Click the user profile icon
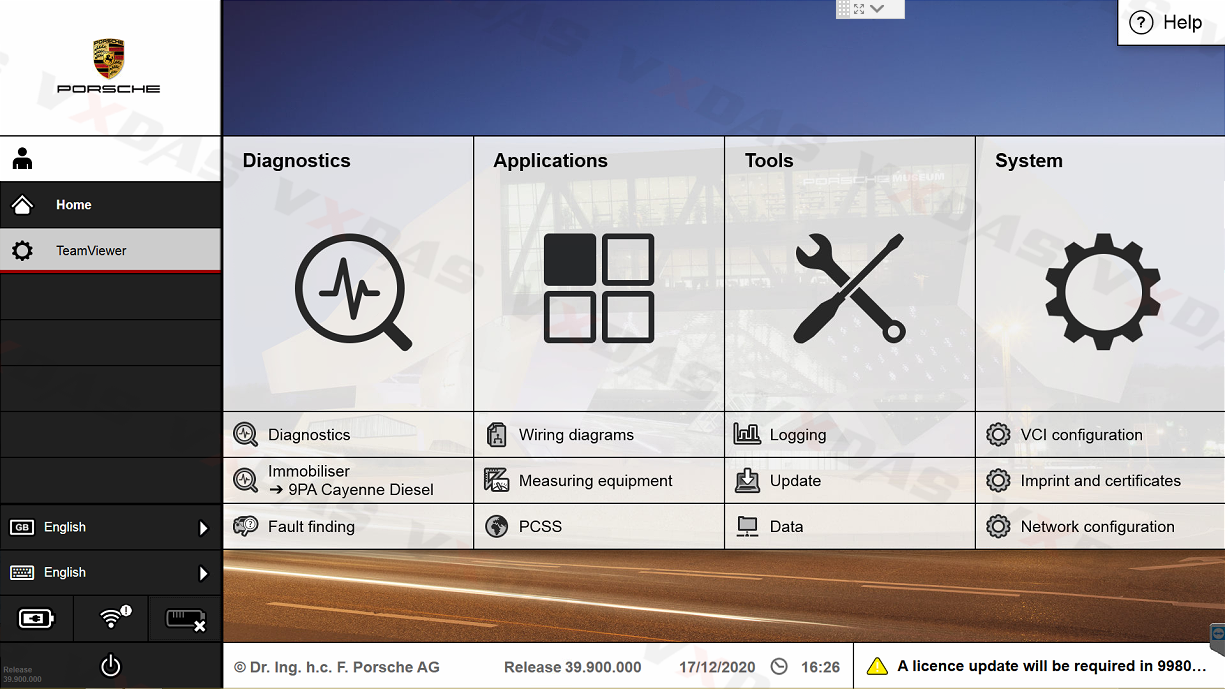The height and width of the screenshot is (689, 1225). pos(23,159)
